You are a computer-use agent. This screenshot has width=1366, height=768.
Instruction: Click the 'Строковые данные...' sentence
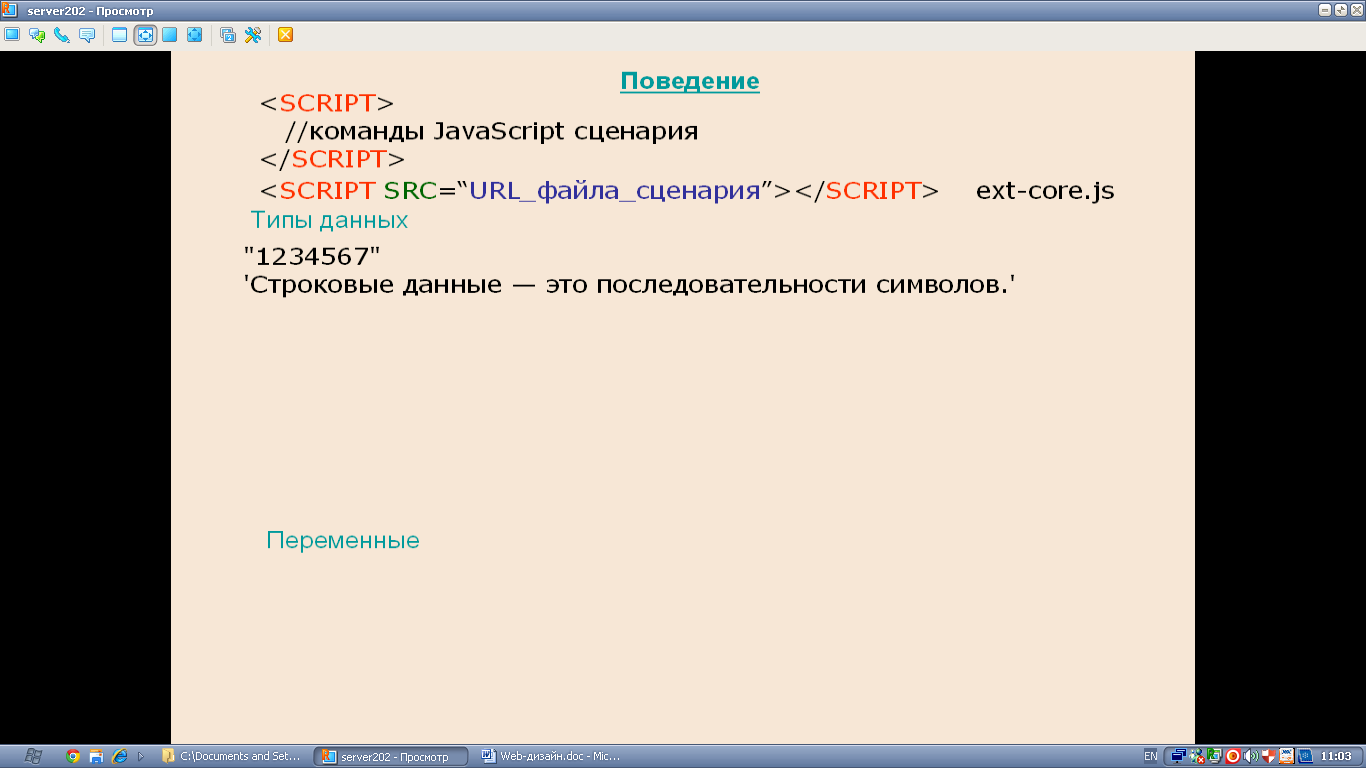tap(630, 285)
